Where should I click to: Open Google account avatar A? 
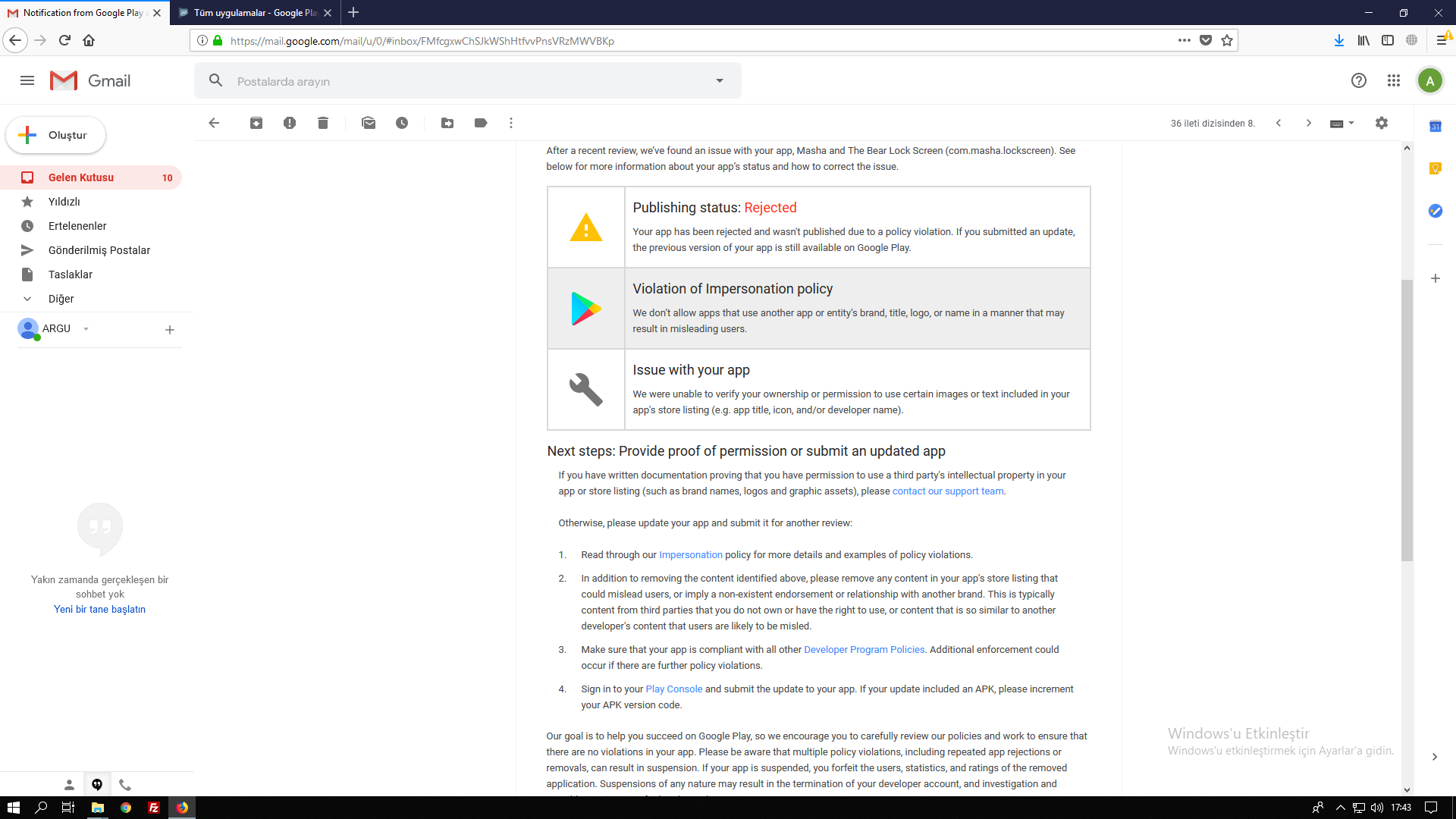pos(1430,80)
